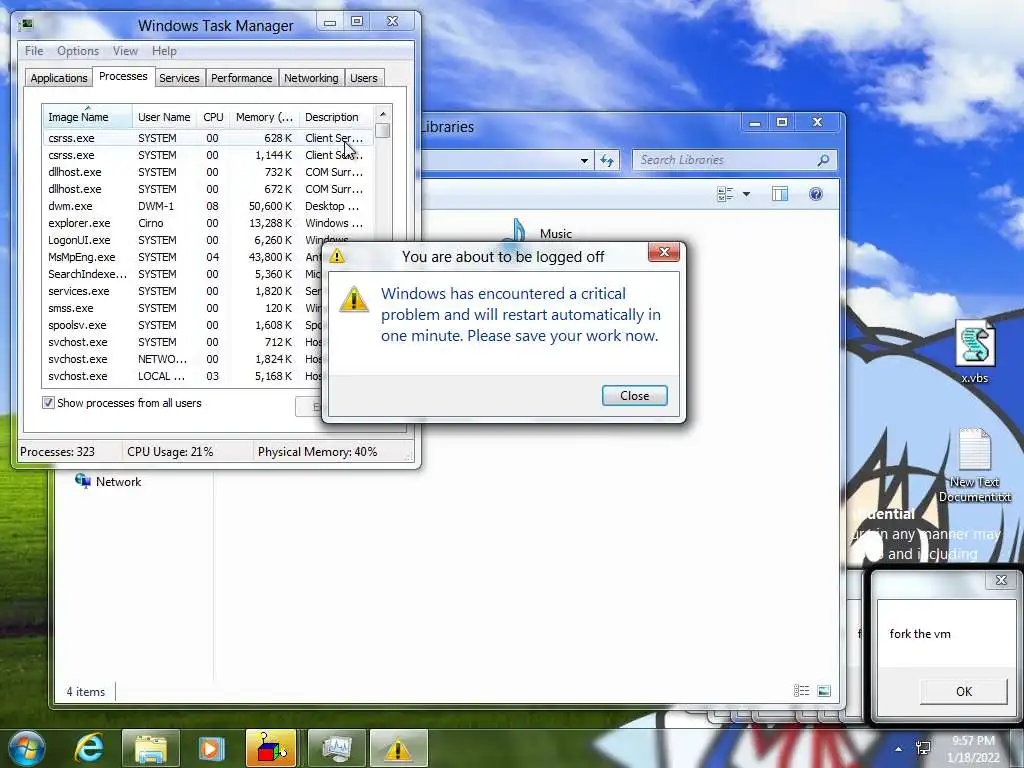Switch to the Performance tab

(242, 78)
